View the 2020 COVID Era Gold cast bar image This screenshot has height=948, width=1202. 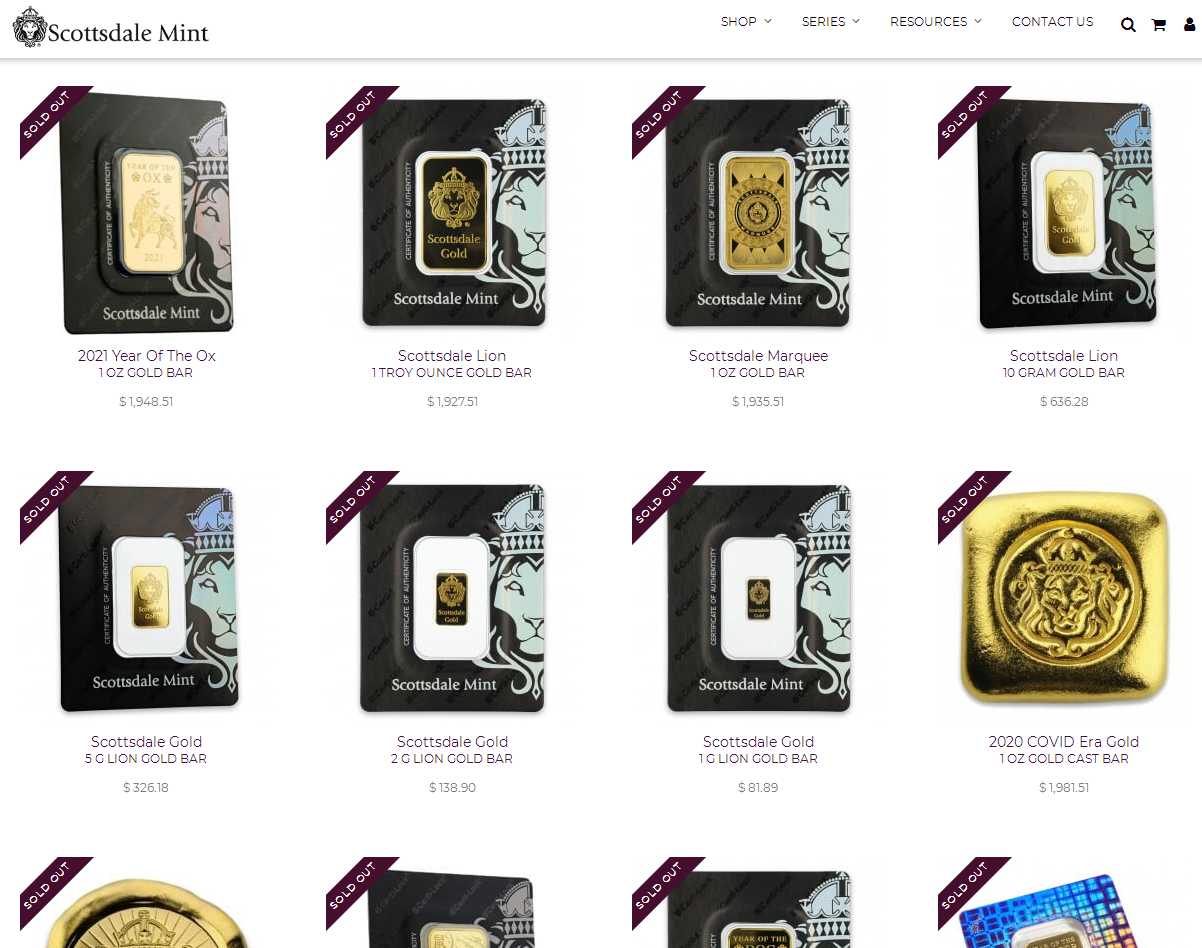1064,597
